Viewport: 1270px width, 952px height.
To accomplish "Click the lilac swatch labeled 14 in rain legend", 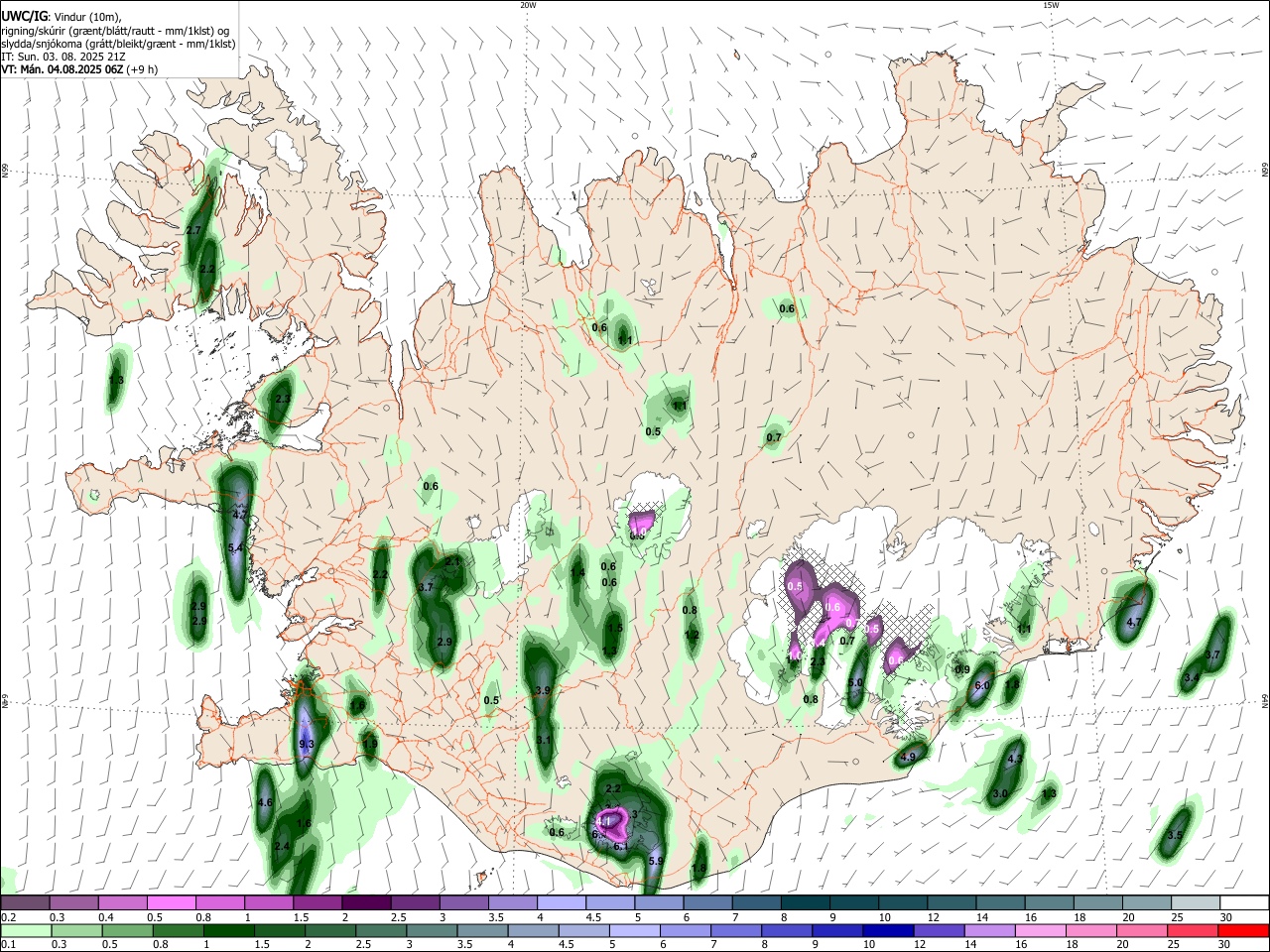I will click(989, 931).
